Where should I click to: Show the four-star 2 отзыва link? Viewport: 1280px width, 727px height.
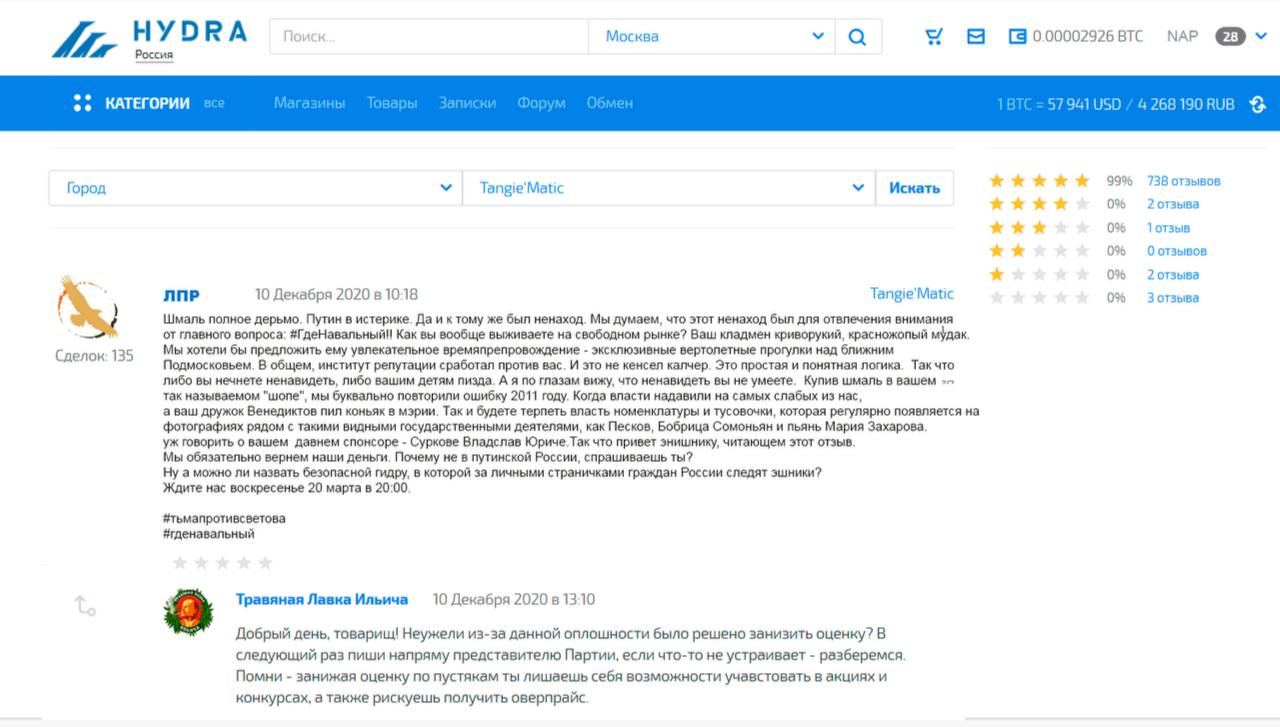(x=1173, y=204)
